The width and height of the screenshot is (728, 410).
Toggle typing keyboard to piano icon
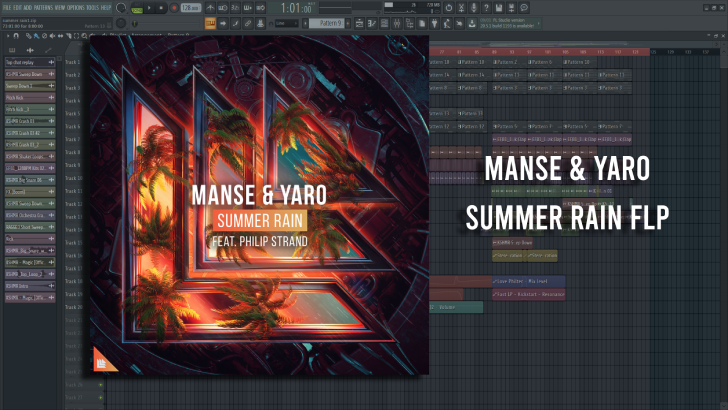(210, 23)
